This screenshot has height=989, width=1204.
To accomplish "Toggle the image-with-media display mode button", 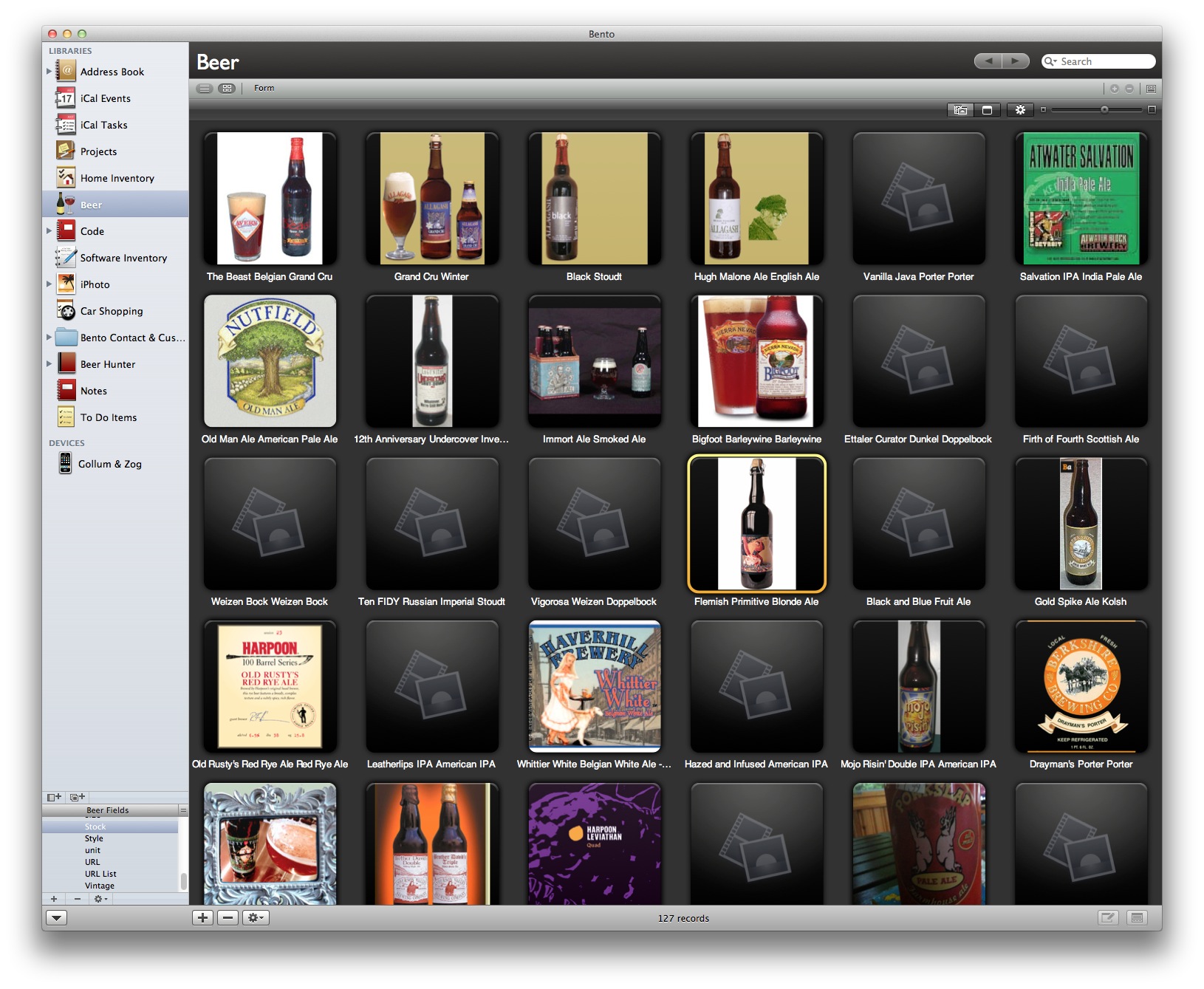I will (x=960, y=110).
